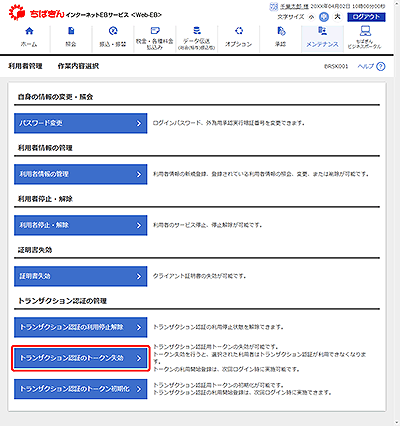Open the データ伝送 database icon

(x=197, y=31)
